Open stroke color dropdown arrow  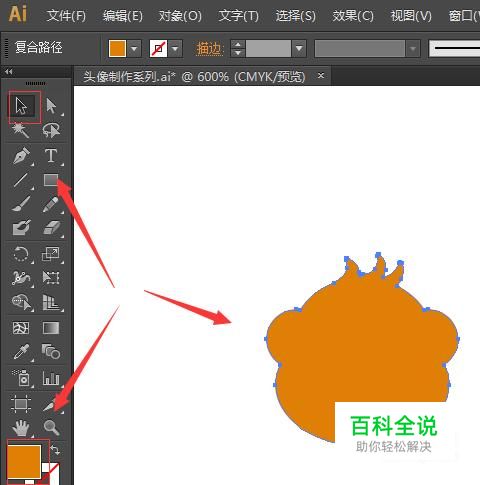click(175, 49)
